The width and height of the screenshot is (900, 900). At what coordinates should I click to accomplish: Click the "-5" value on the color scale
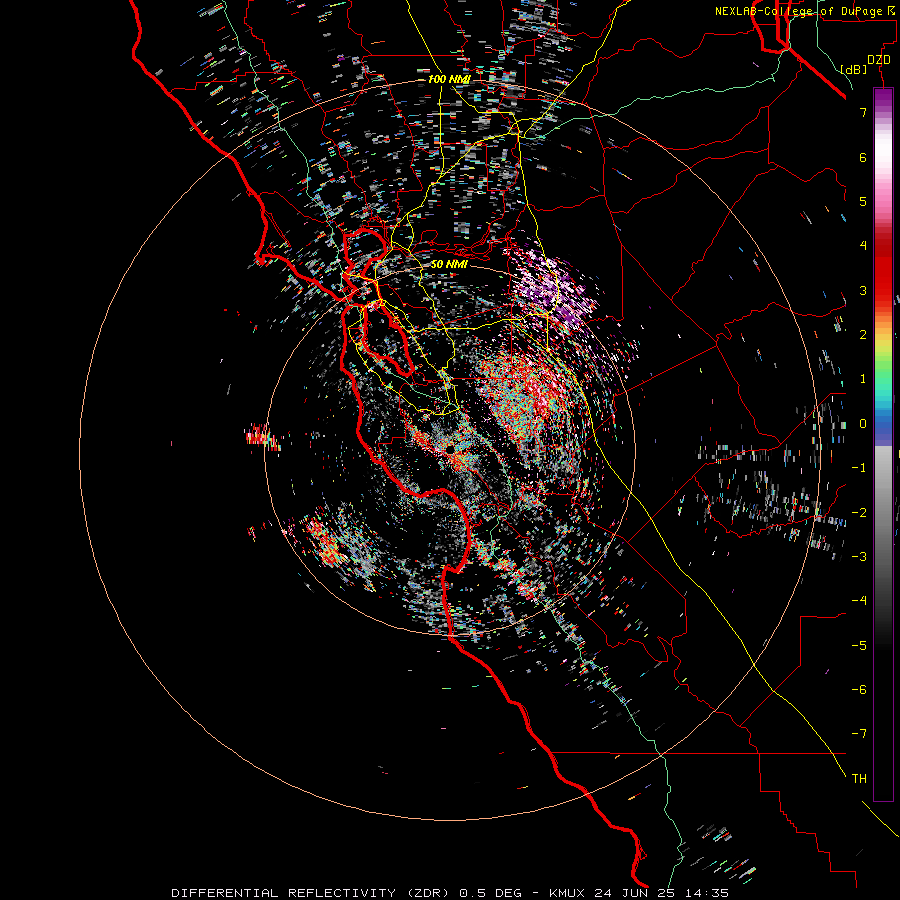[859, 645]
